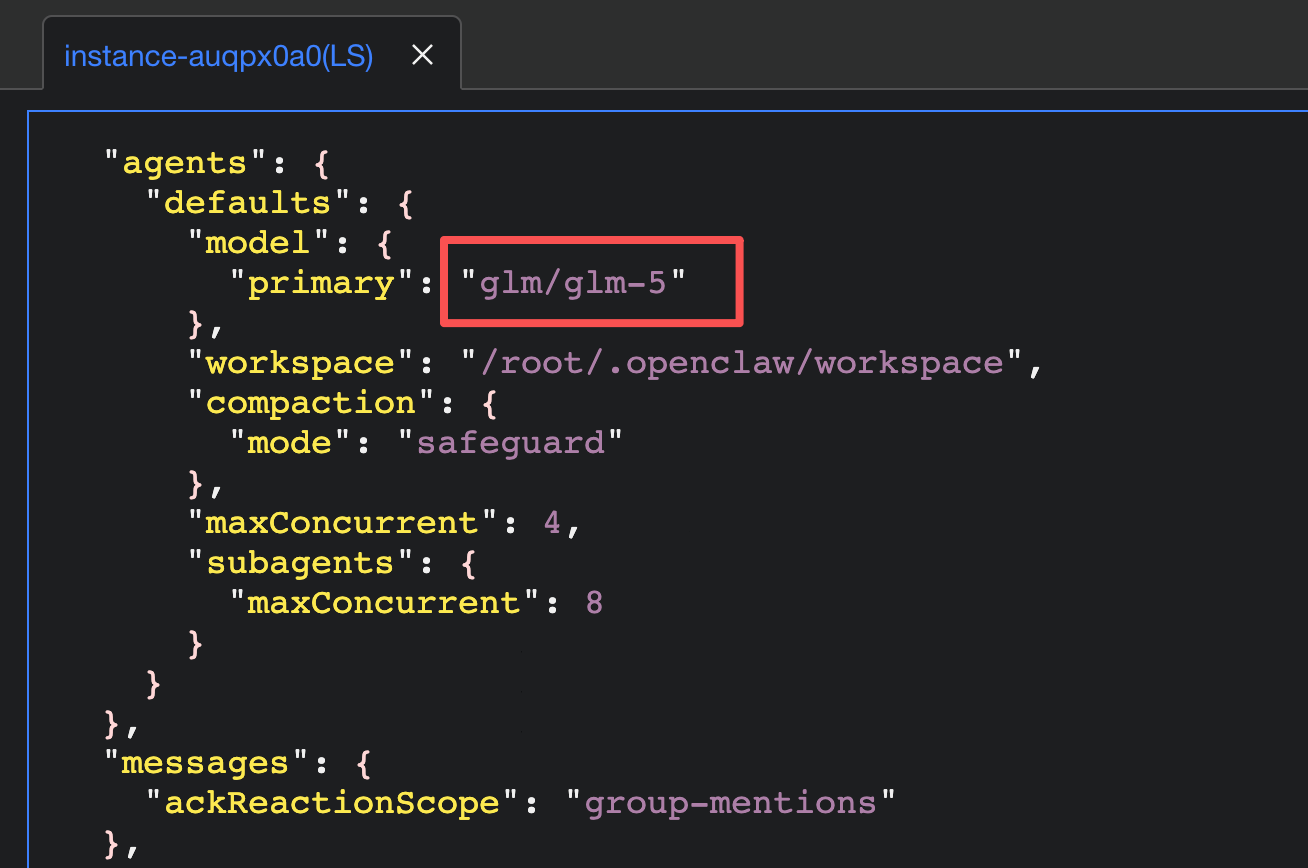Select the instance-auqpx0a0(LS) tab

click(218, 56)
